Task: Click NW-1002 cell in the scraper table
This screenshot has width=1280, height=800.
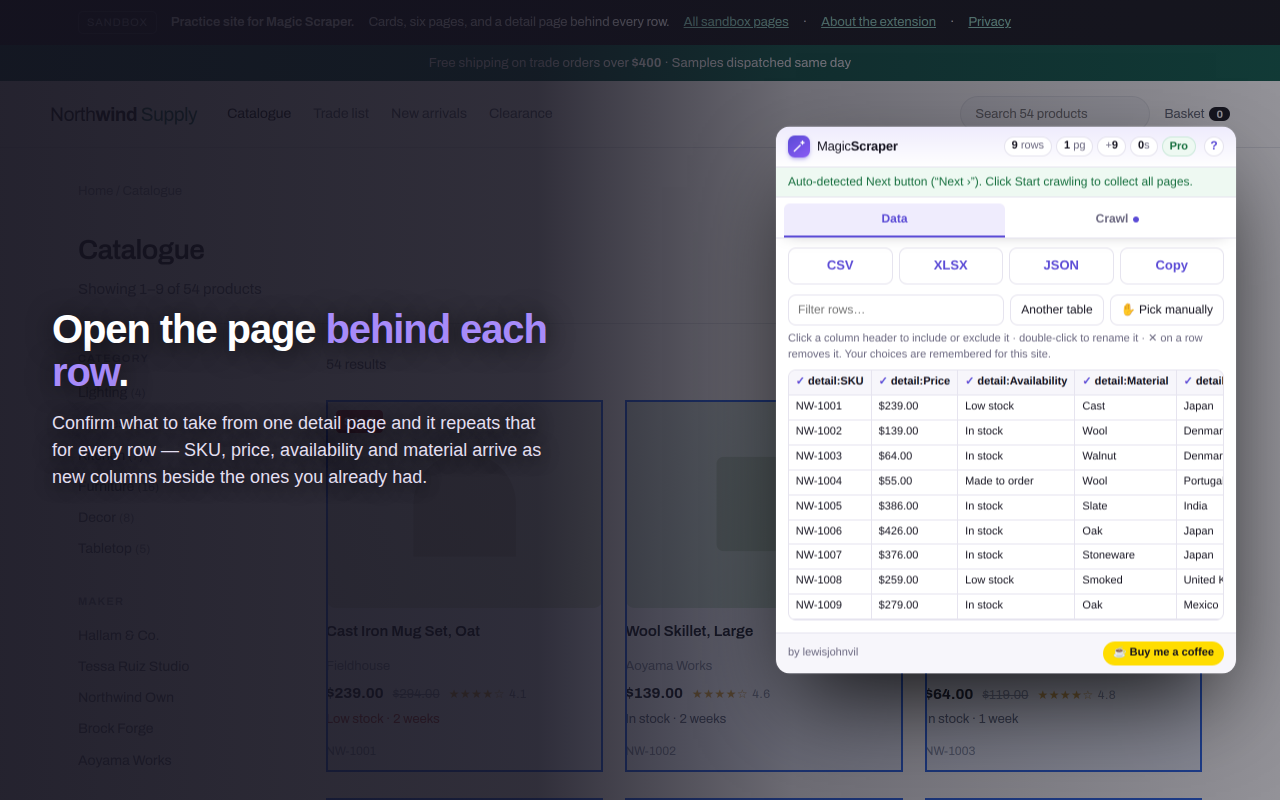Action: pyautogui.click(x=830, y=432)
